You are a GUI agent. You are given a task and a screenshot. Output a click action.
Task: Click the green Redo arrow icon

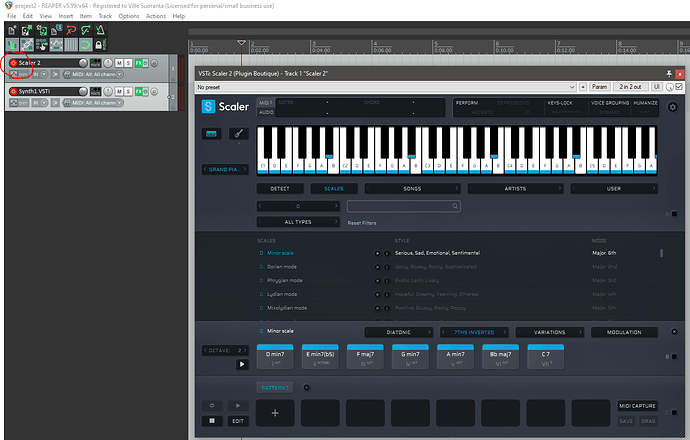86,30
